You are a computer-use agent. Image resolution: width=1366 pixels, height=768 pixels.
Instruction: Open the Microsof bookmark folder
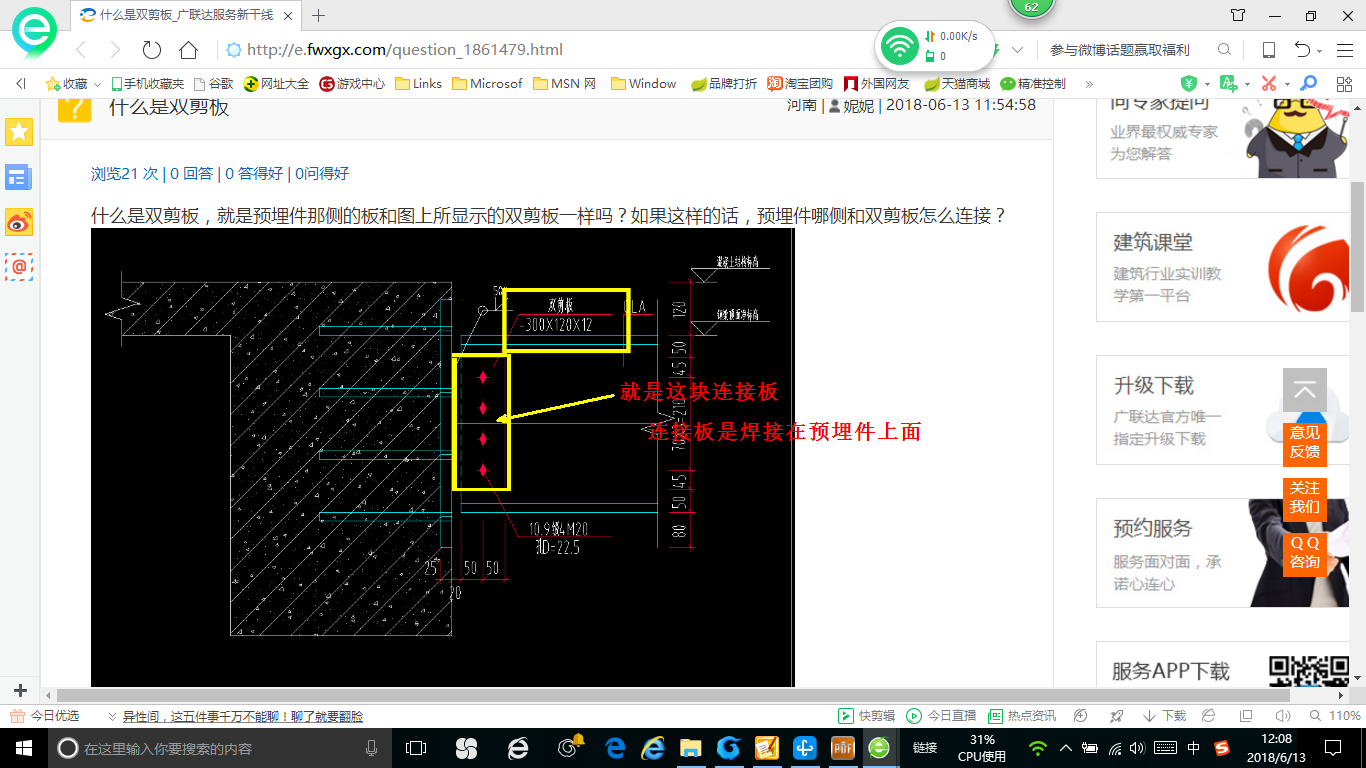click(488, 84)
